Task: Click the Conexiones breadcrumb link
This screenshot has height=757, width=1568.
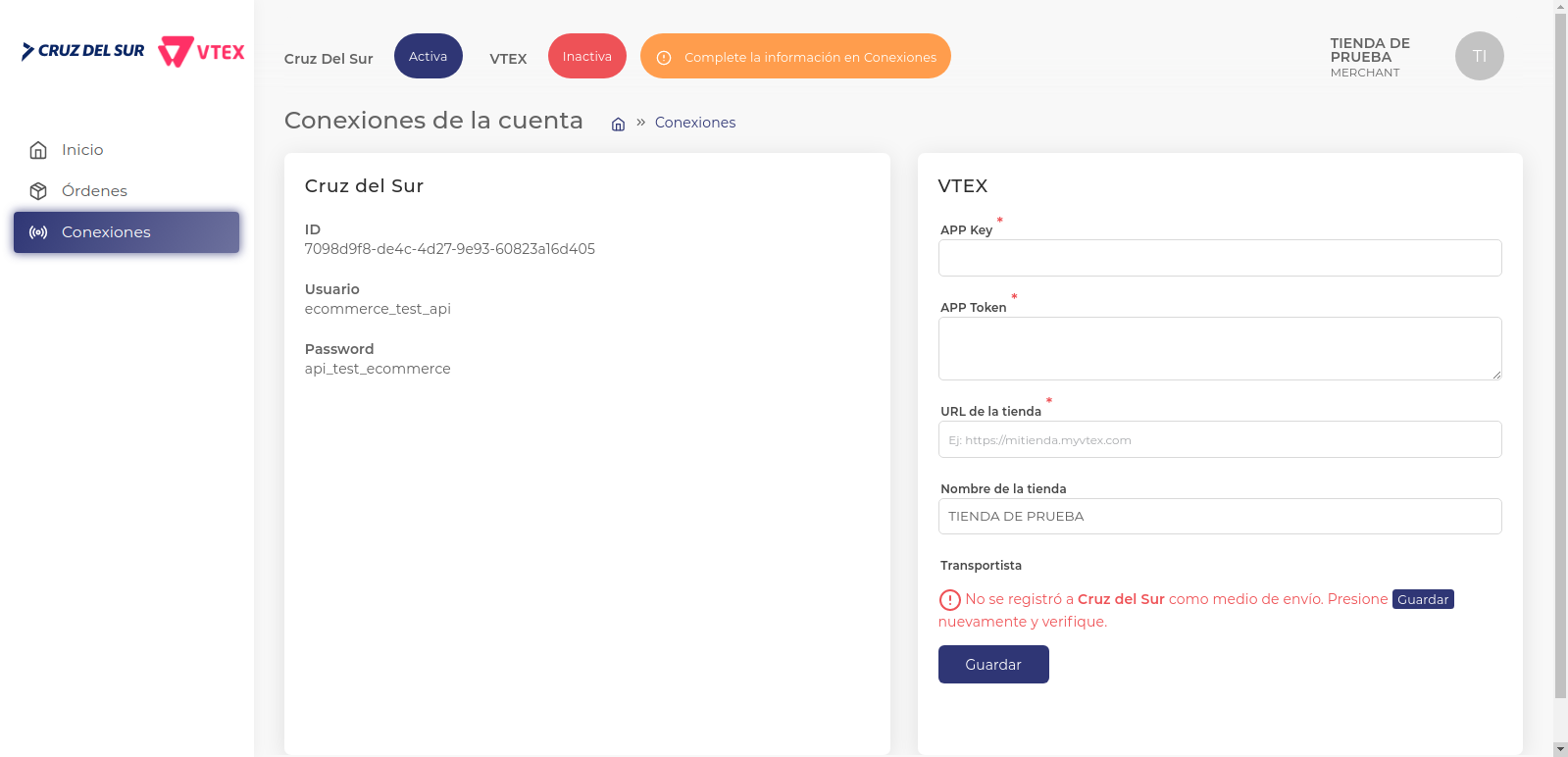Action: coord(694,123)
